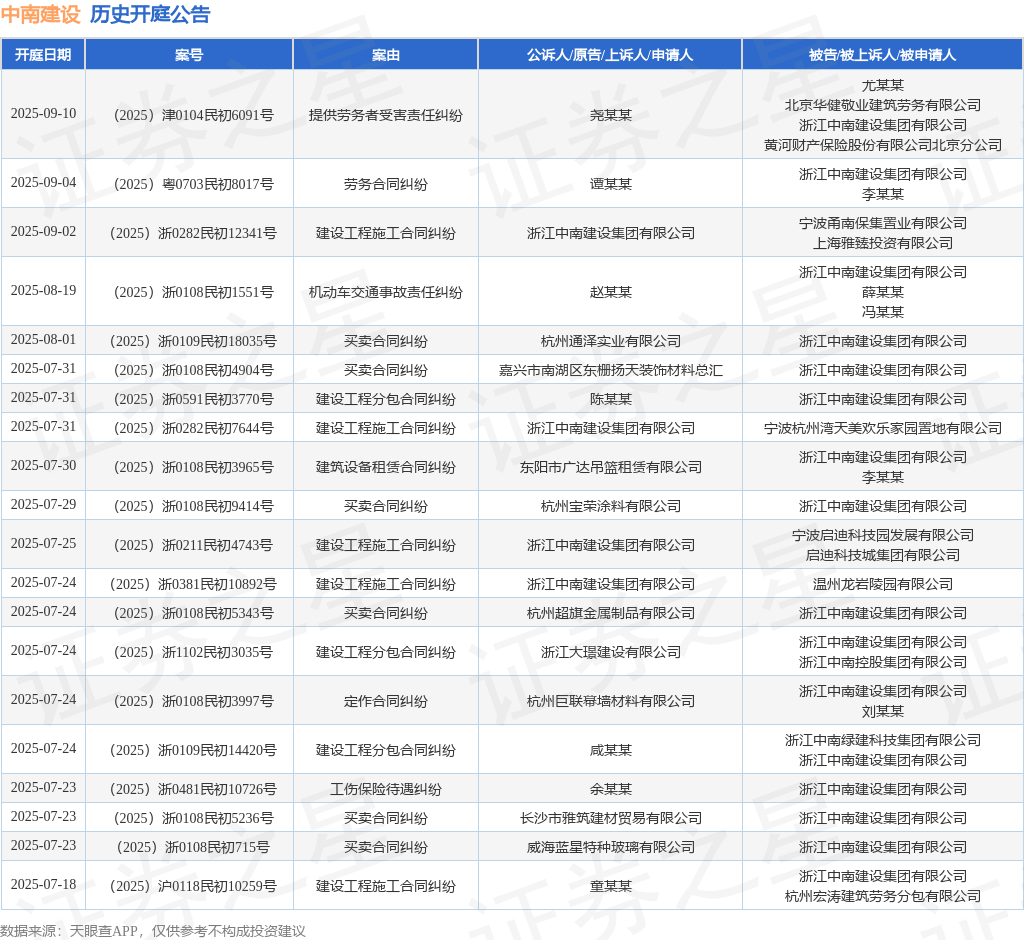Select date cell 2025-09-04
This screenshot has width=1024, height=940.
point(43,182)
